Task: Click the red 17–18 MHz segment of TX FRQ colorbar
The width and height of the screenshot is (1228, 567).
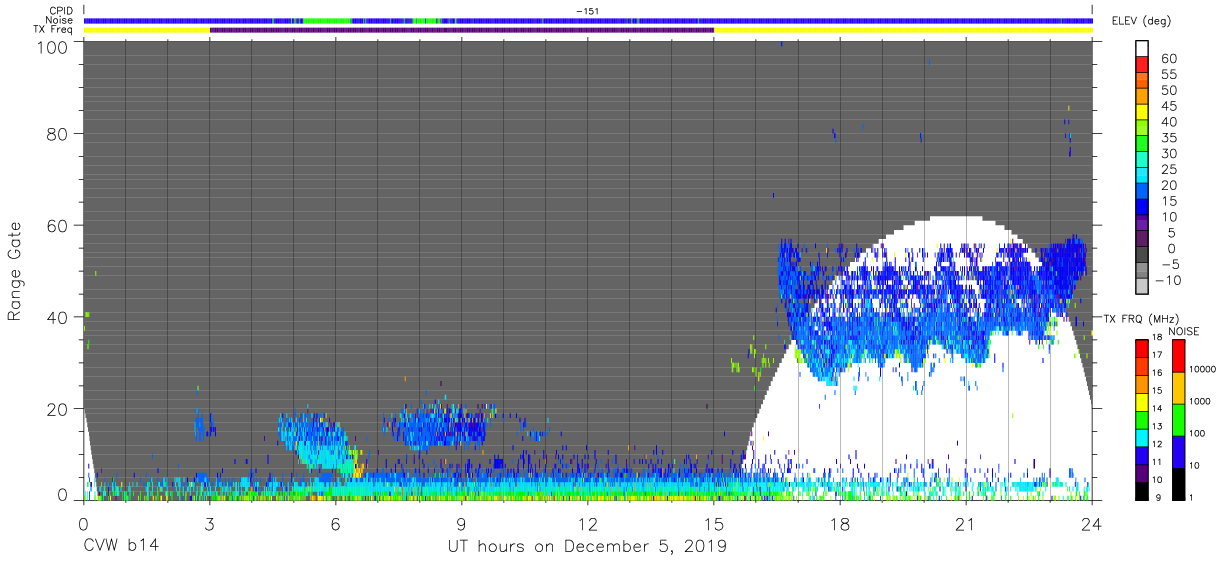Action: tap(1142, 347)
